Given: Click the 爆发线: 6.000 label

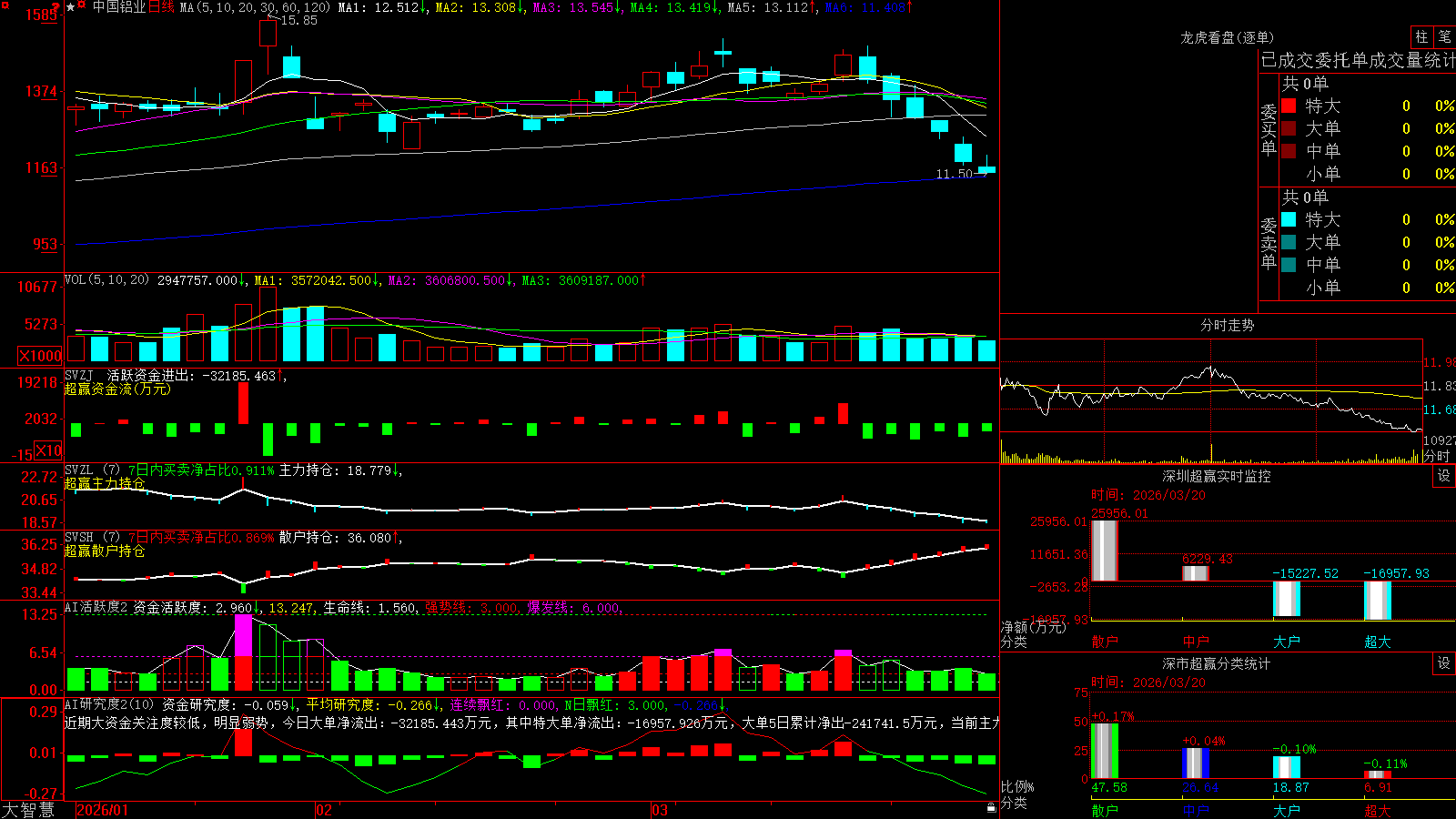Looking at the screenshot, I should click(573, 608).
